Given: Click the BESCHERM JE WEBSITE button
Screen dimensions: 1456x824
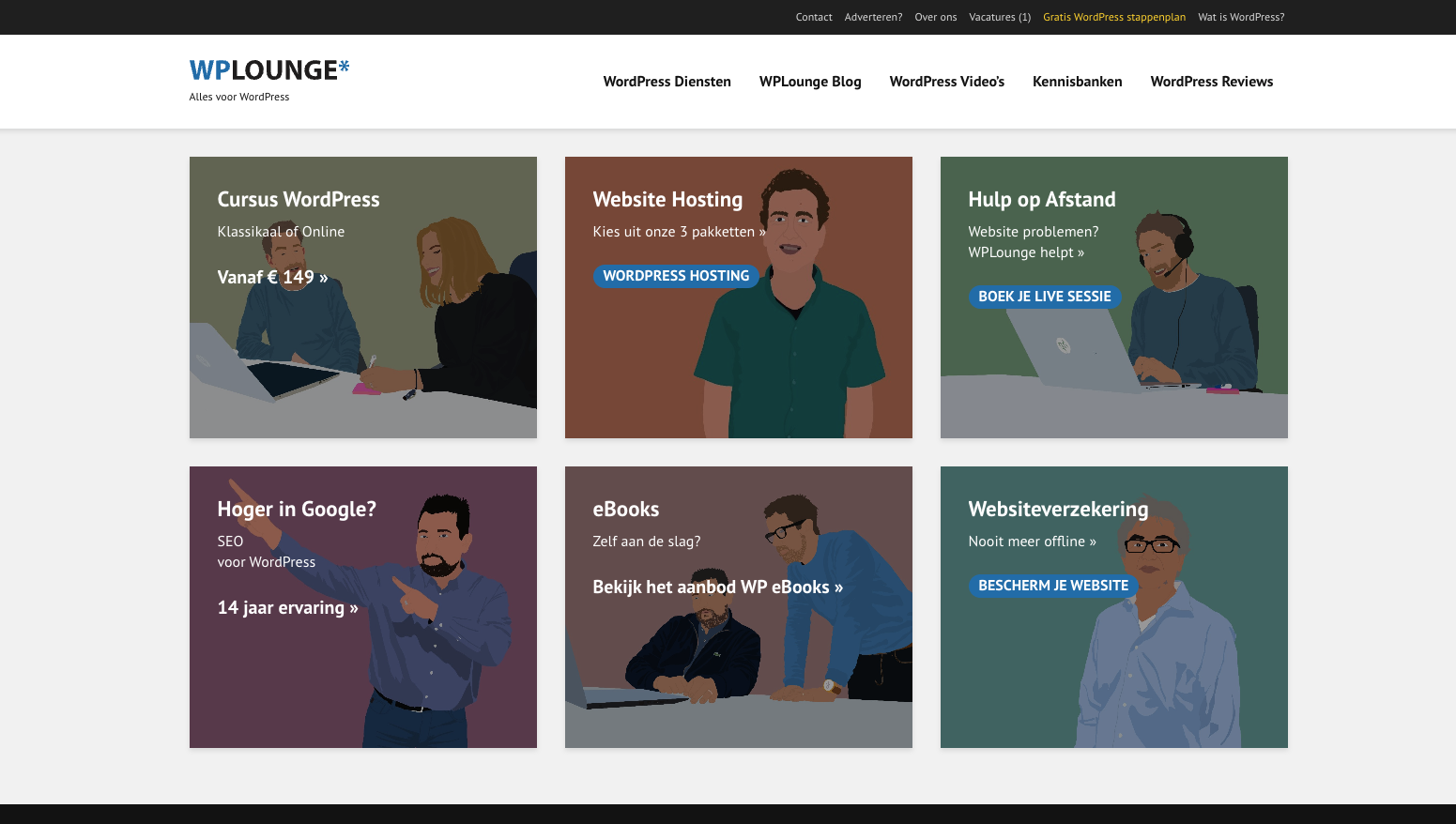Looking at the screenshot, I should [x=1053, y=586].
